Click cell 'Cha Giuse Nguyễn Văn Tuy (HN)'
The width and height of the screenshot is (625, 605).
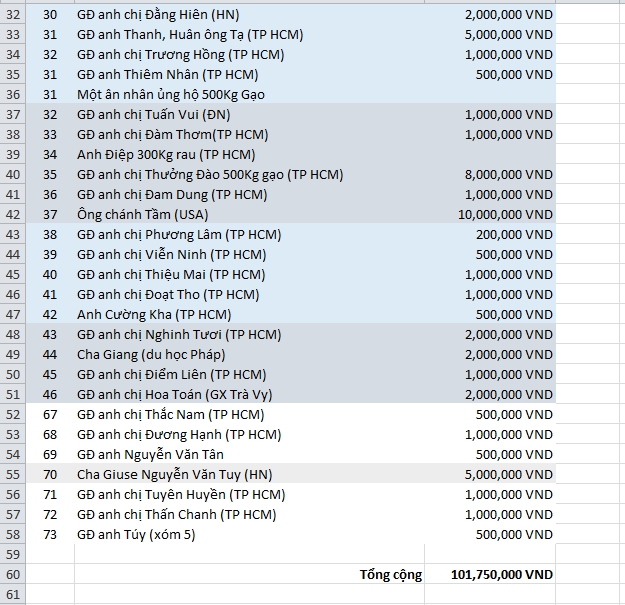click(x=250, y=474)
